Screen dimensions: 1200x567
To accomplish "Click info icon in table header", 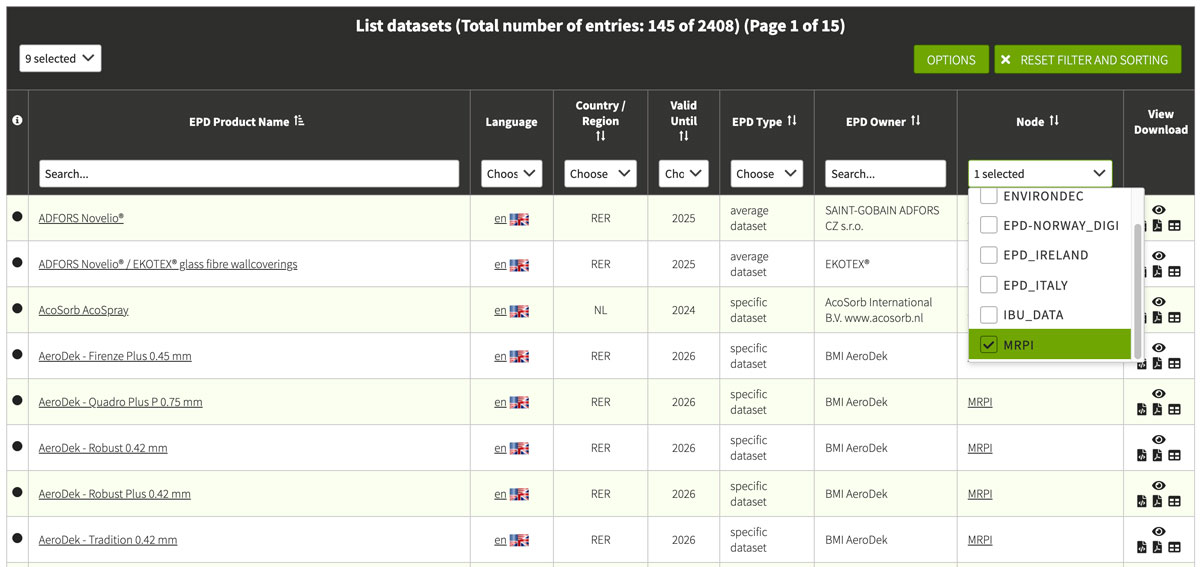I will (17, 120).
